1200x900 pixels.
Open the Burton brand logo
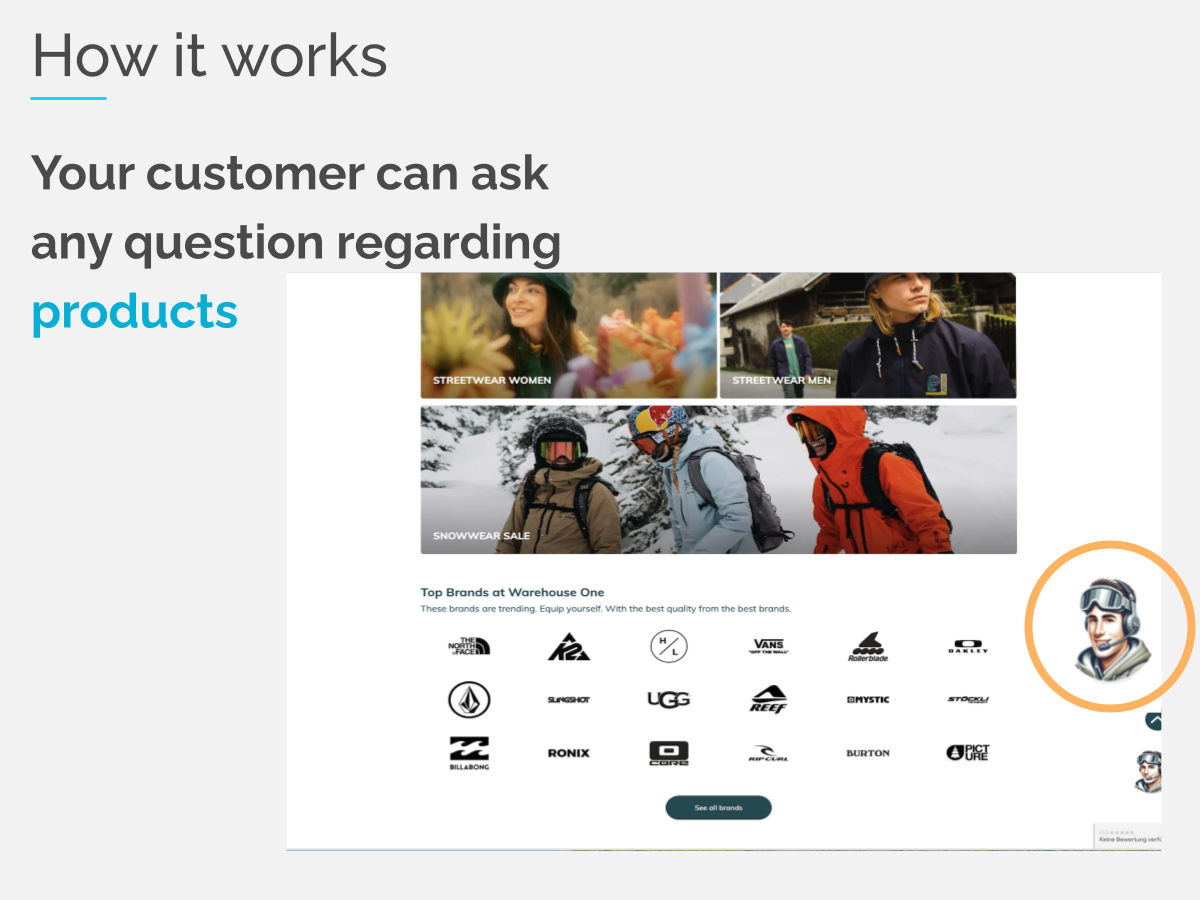[x=868, y=753]
